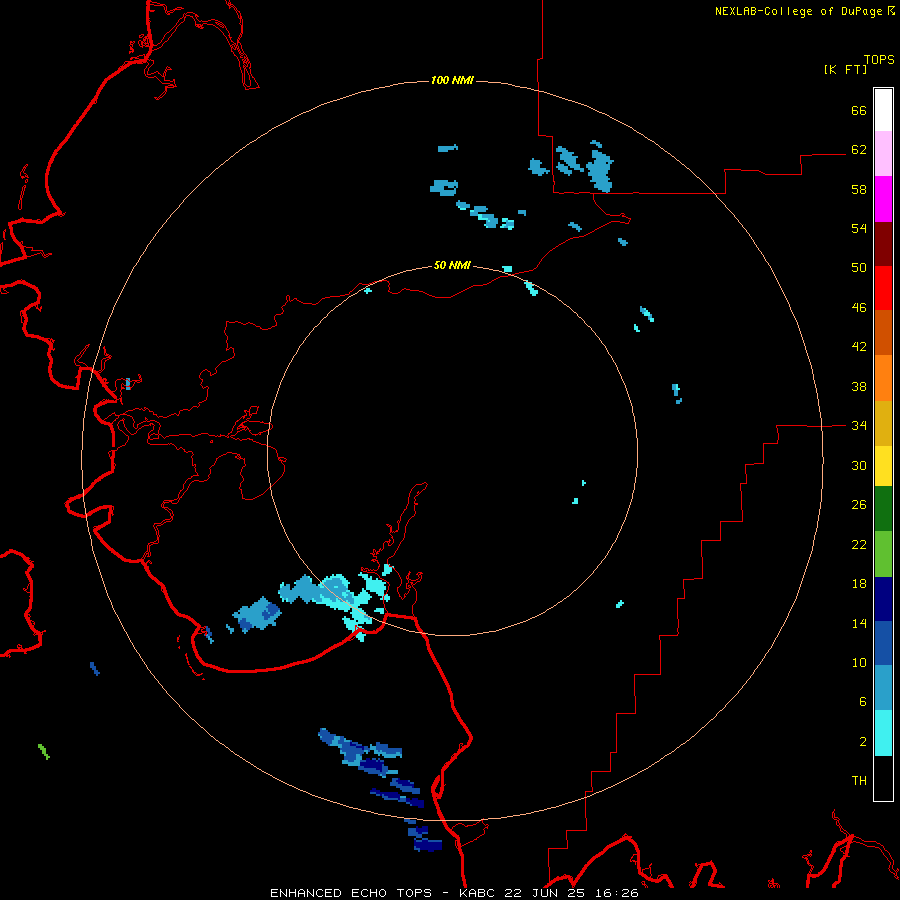Click the 30 scale value
Viewport: 900px width, 900px height.
point(859,465)
